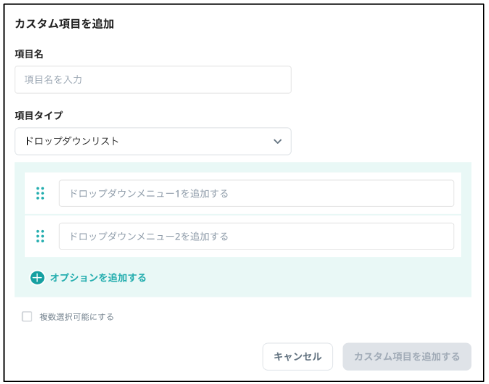This screenshot has height=384, width=489.
Task: Click the 項目タイプ field label
Action: [x=39, y=115]
